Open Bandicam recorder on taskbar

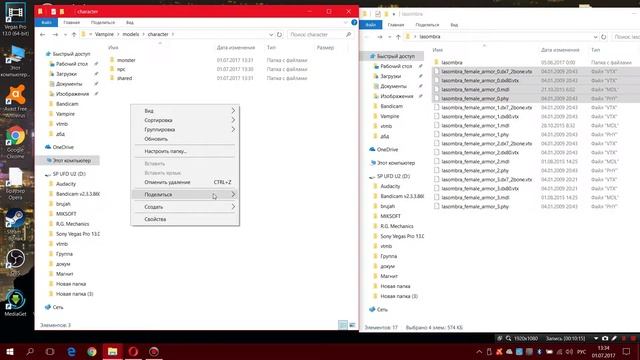tap(154, 351)
